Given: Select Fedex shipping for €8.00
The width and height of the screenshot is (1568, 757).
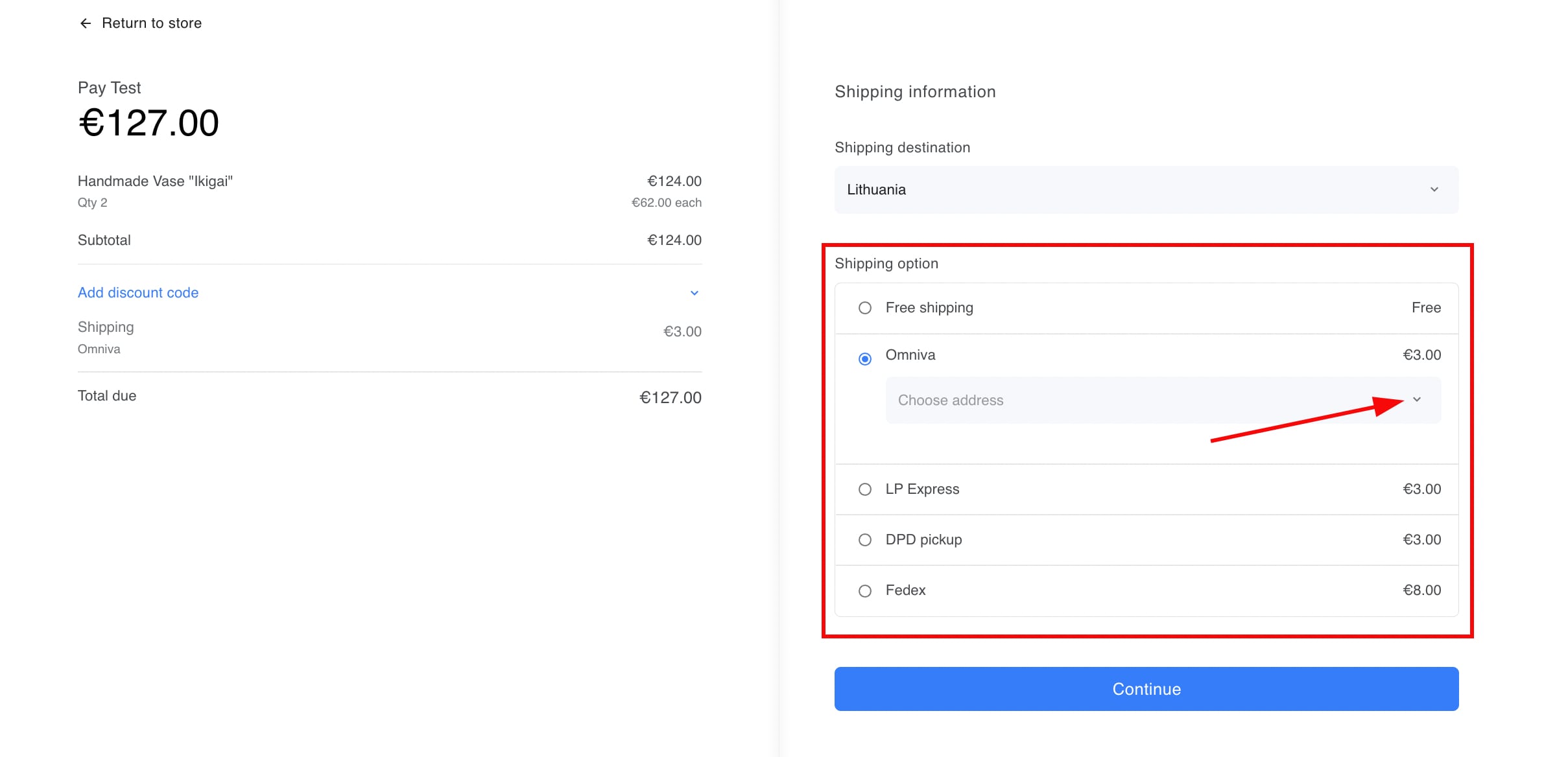Looking at the screenshot, I should 864,590.
